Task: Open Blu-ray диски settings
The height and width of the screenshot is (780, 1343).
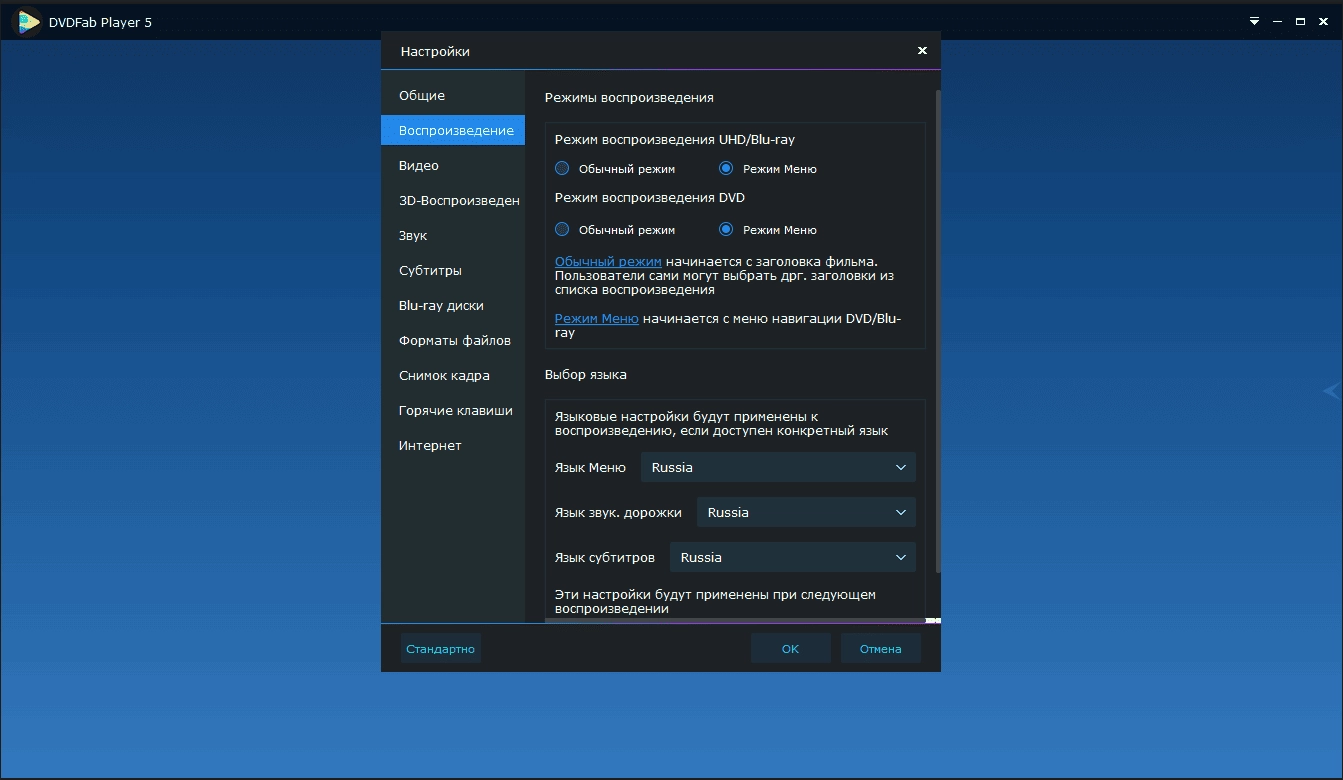Action: [x=453, y=305]
